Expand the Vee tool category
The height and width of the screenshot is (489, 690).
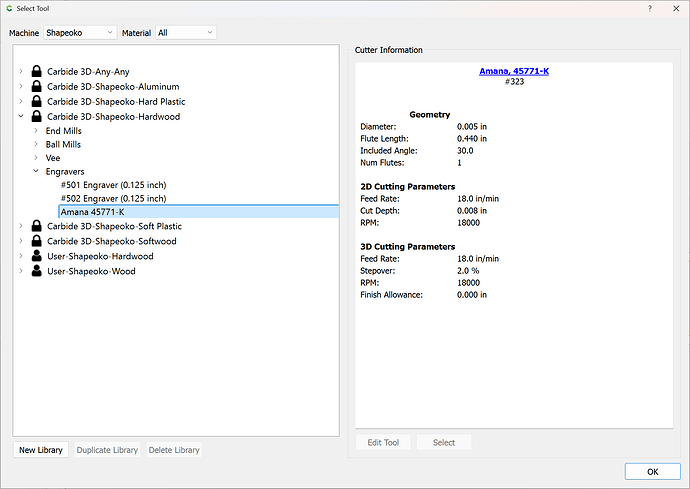(36, 158)
